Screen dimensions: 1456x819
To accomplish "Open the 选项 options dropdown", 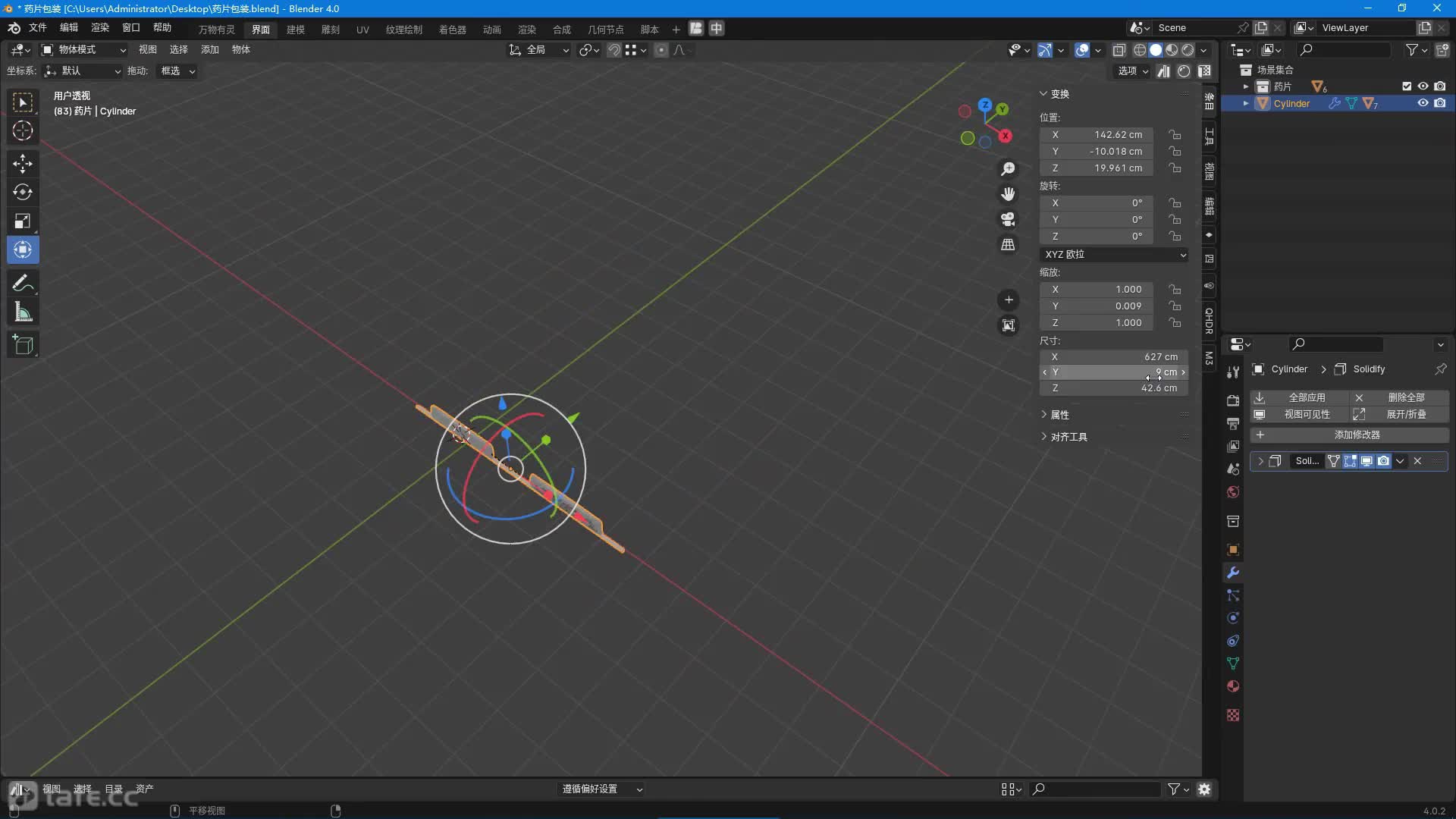I will point(1133,71).
